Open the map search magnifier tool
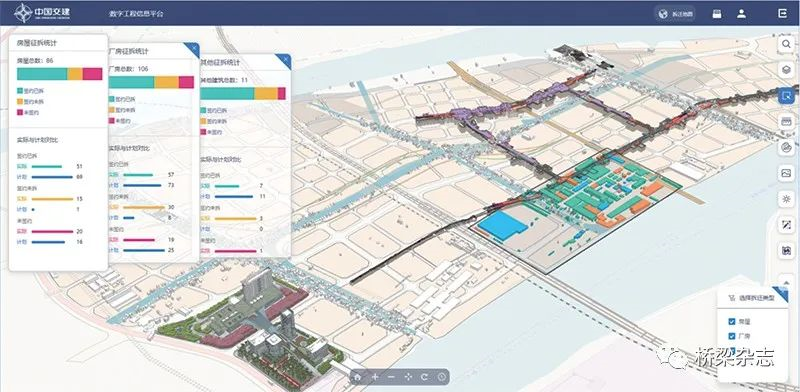 click(x=786, y=44)
